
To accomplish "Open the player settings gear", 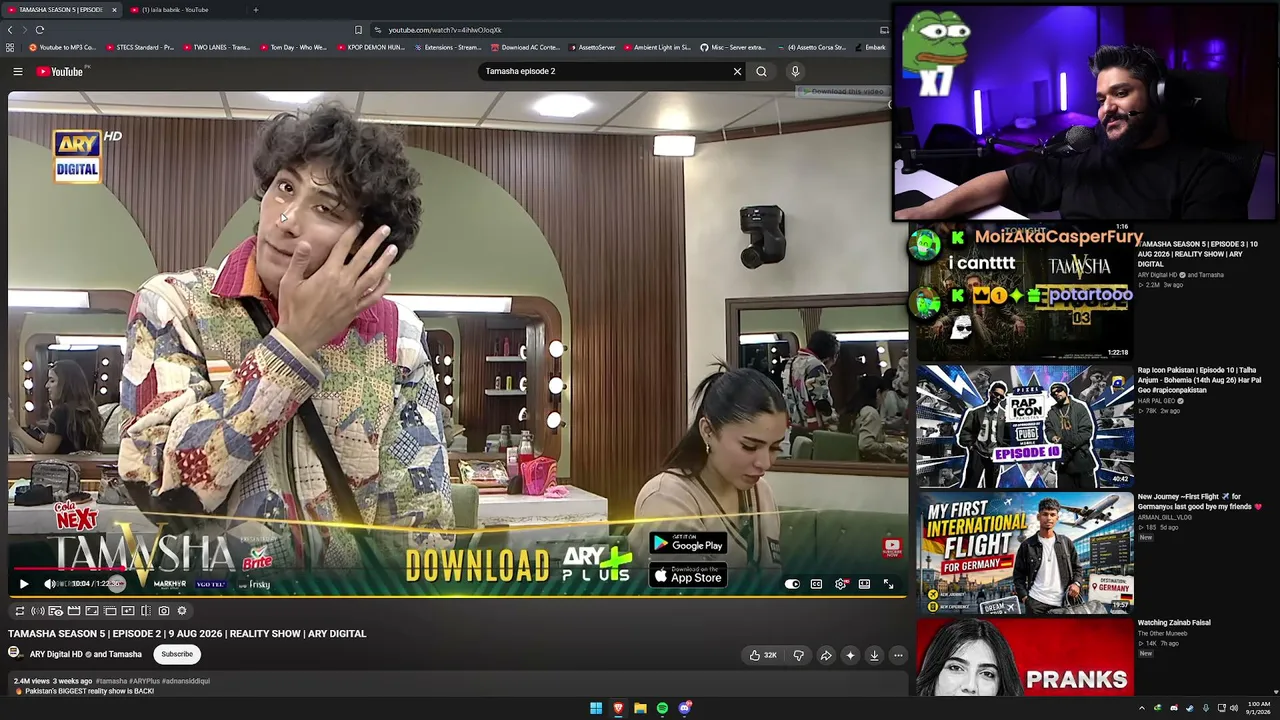I will [840, 584].
